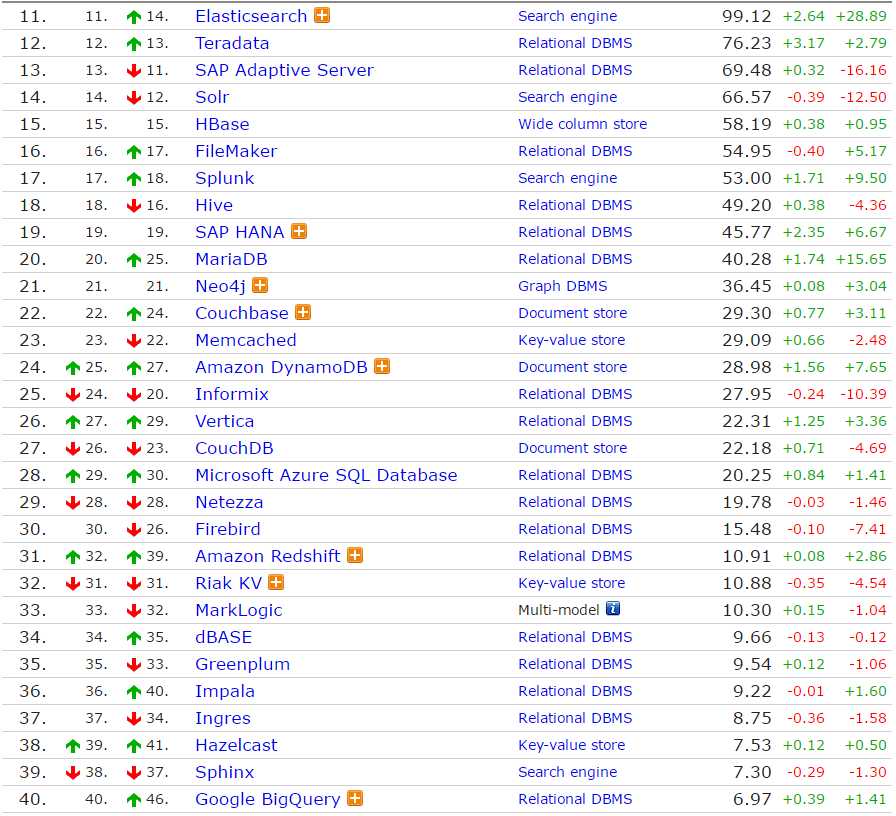
Task: Click Document store category in Couchbase row
Action: coord(573,313)
